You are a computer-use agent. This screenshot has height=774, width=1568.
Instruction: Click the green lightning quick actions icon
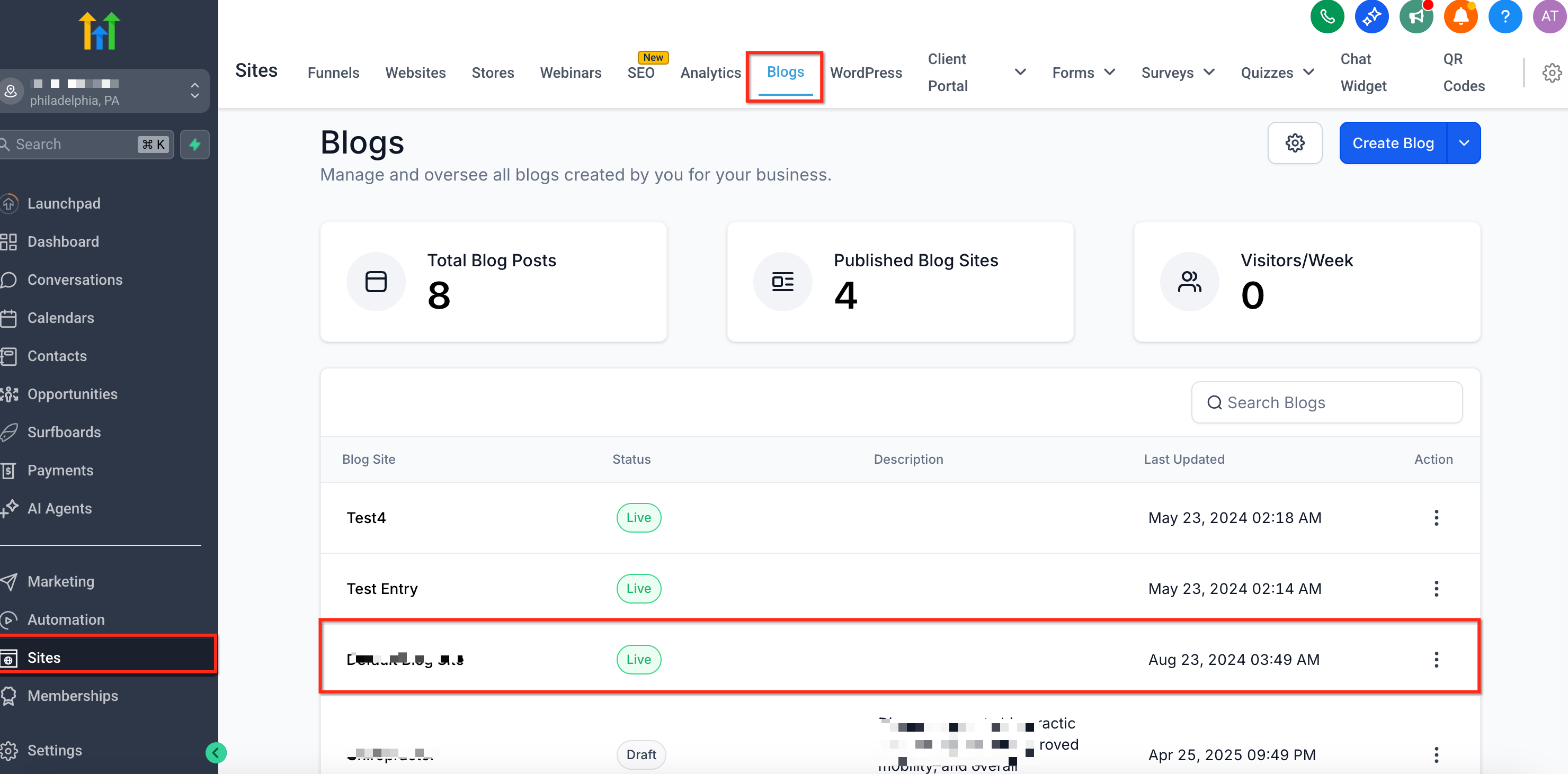(x=195, y=144)
